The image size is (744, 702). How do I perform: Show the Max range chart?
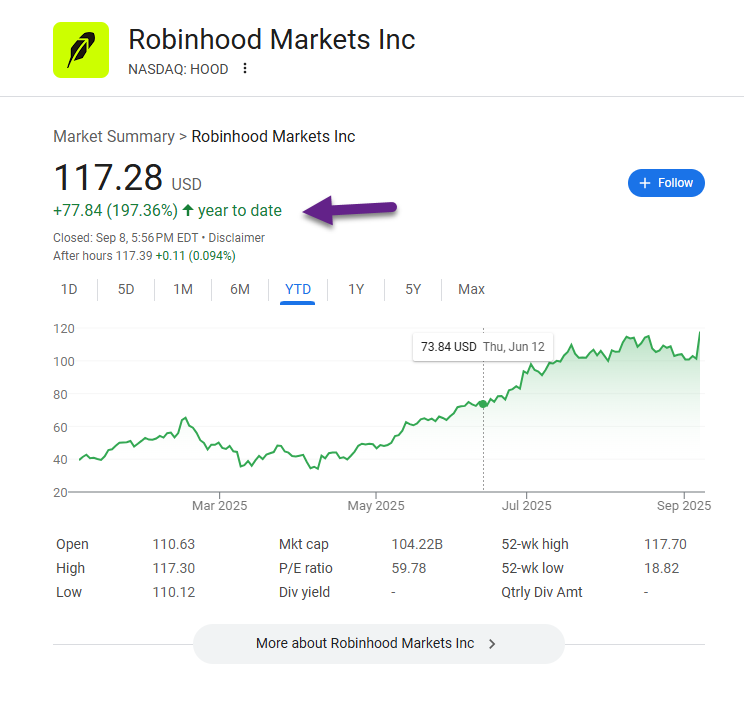tap(471, 289)
